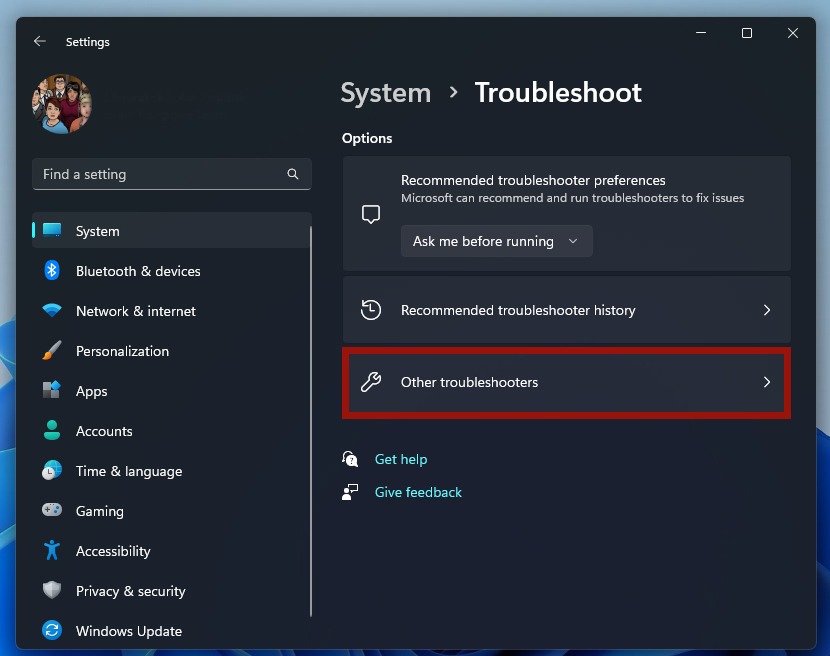This screenshot has width=830, height=656.
Task: Open the 'Ask me before running' dropdown
Action: (x=496, y=241)
